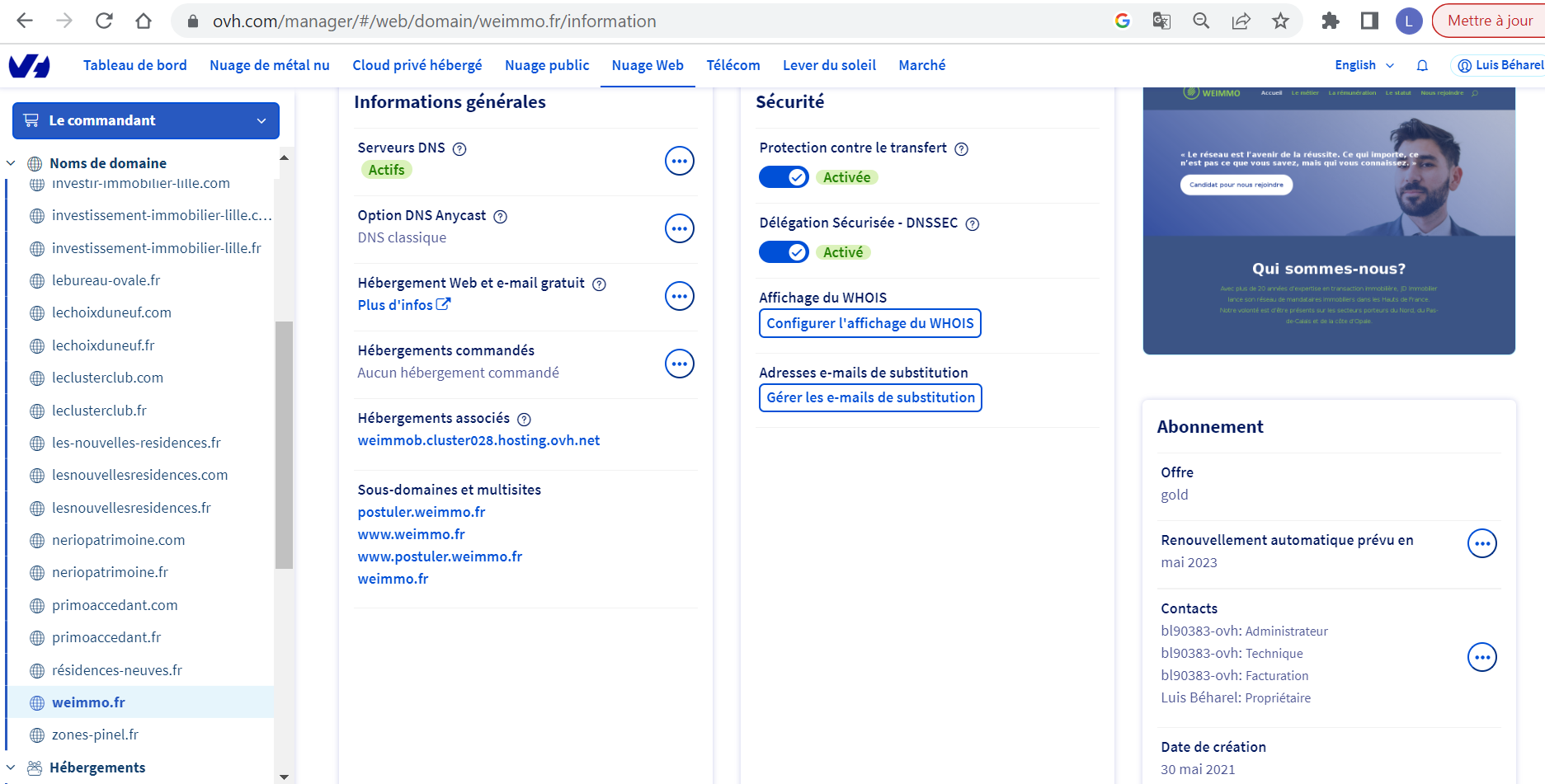Show help for Protection contre le transfert

tap(961, 149)
